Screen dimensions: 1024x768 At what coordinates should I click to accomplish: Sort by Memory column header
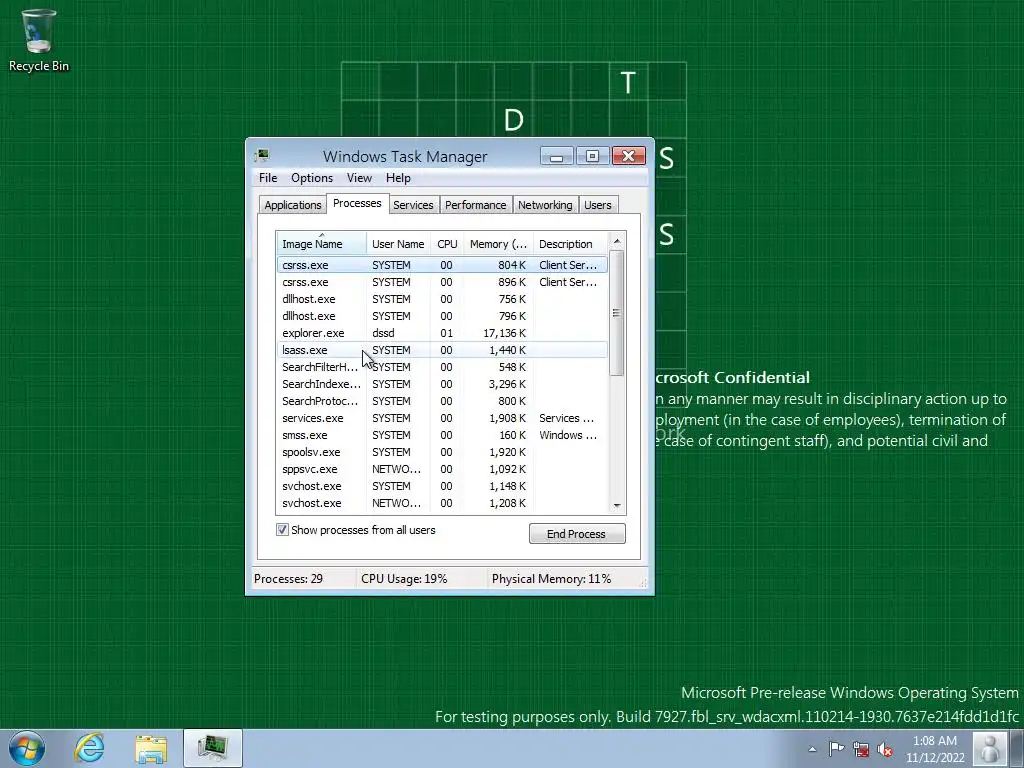coord(498,244)
